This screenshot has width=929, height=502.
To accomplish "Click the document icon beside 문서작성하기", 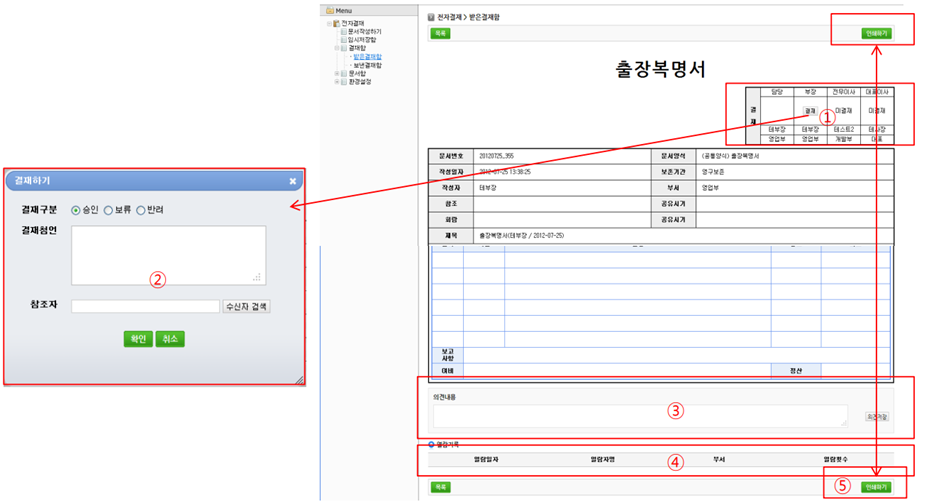I will point(344,31).
